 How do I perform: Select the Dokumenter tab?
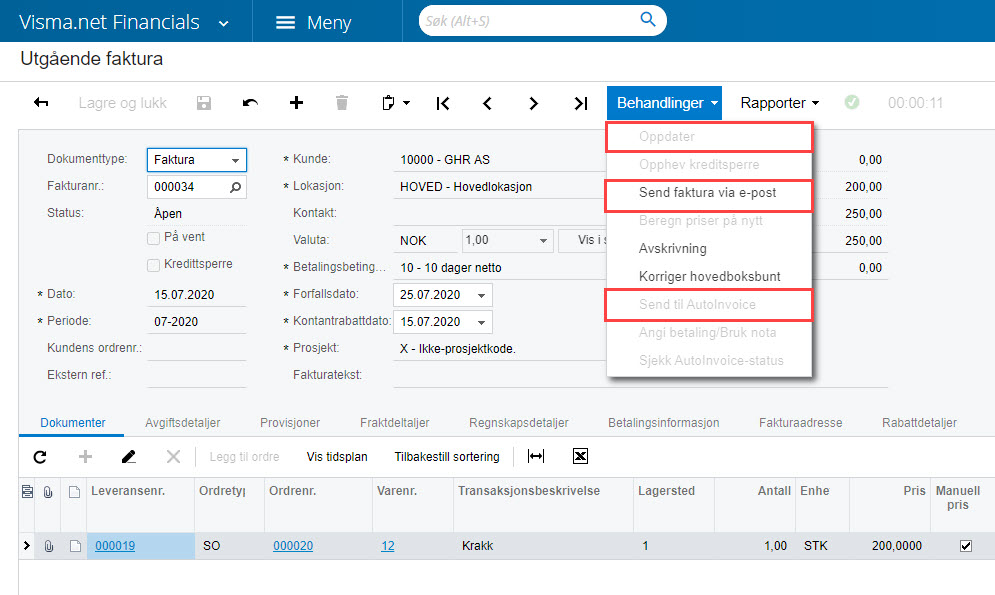coord(72,423)
